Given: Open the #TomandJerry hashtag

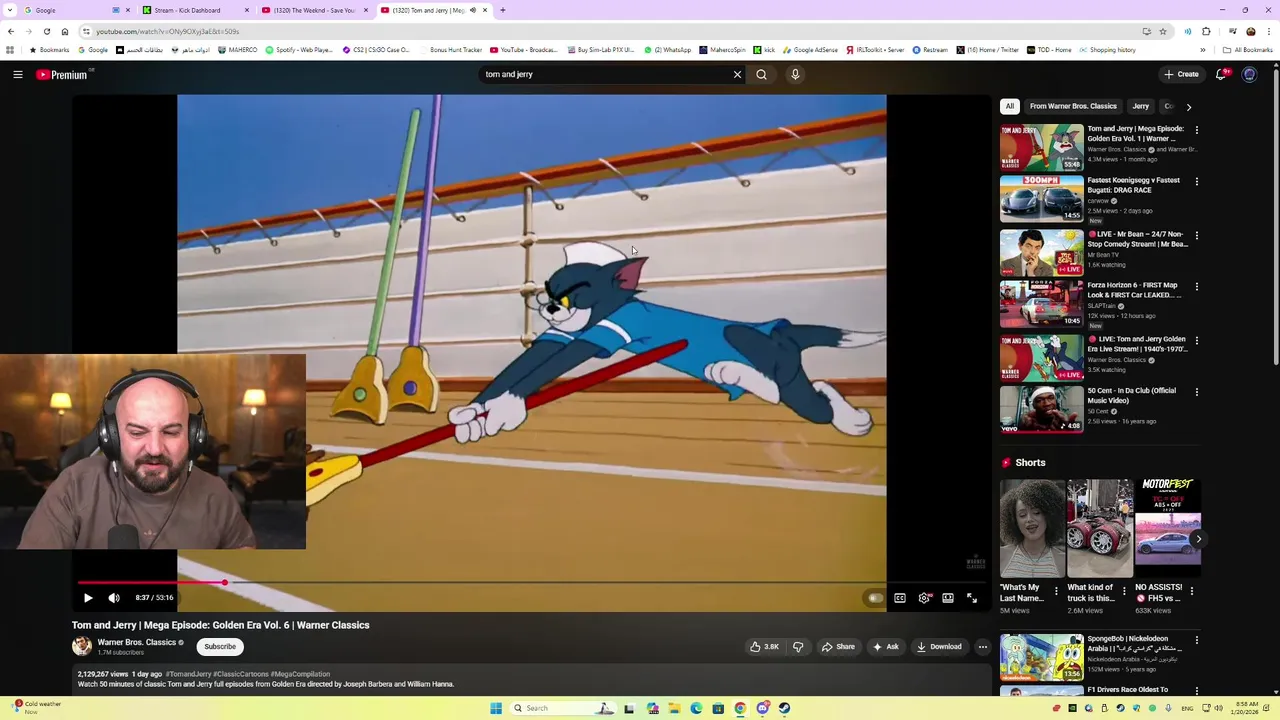Looking at the screenshot, I should [x=188, y=674].
